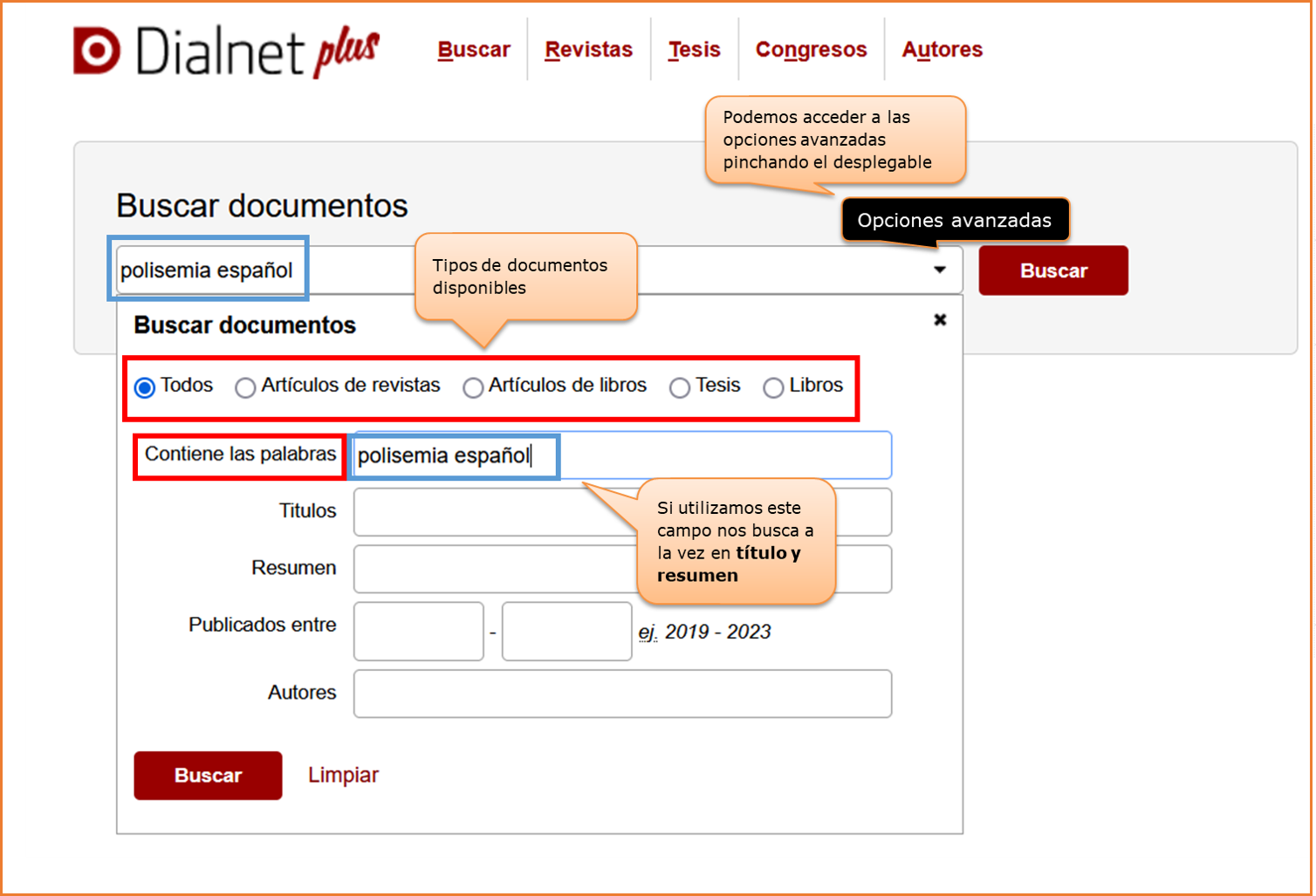
Task: Click the first Publicados entre year box
Action: pos(419,631)
